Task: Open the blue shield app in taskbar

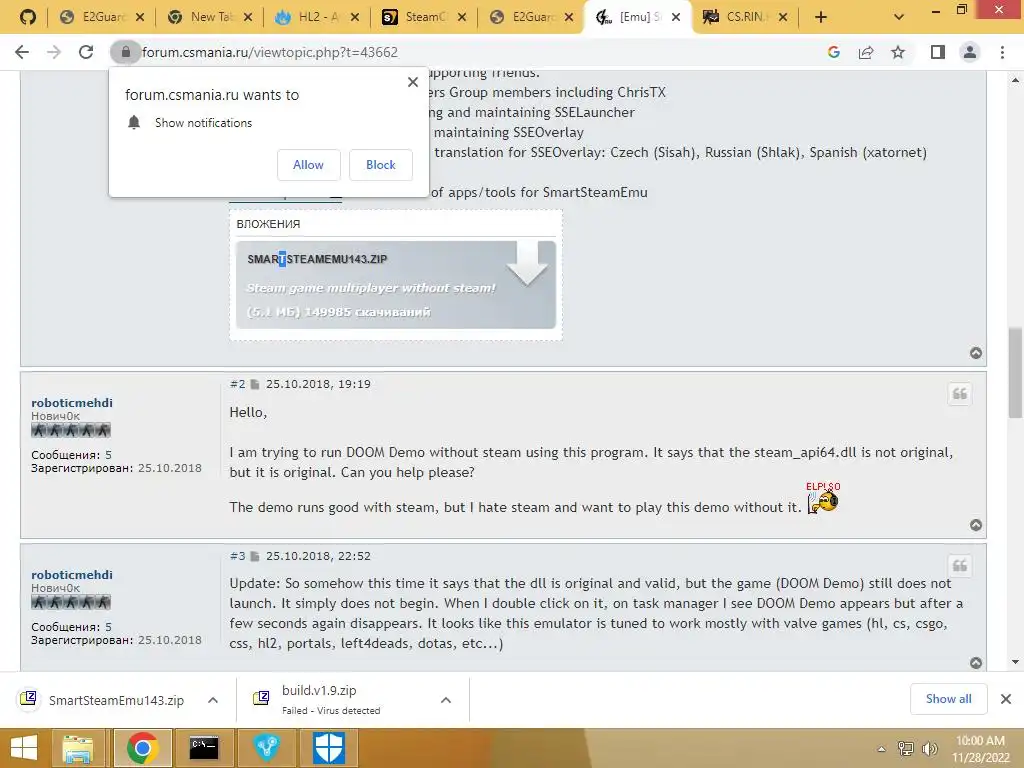Action: pos(328,748)
